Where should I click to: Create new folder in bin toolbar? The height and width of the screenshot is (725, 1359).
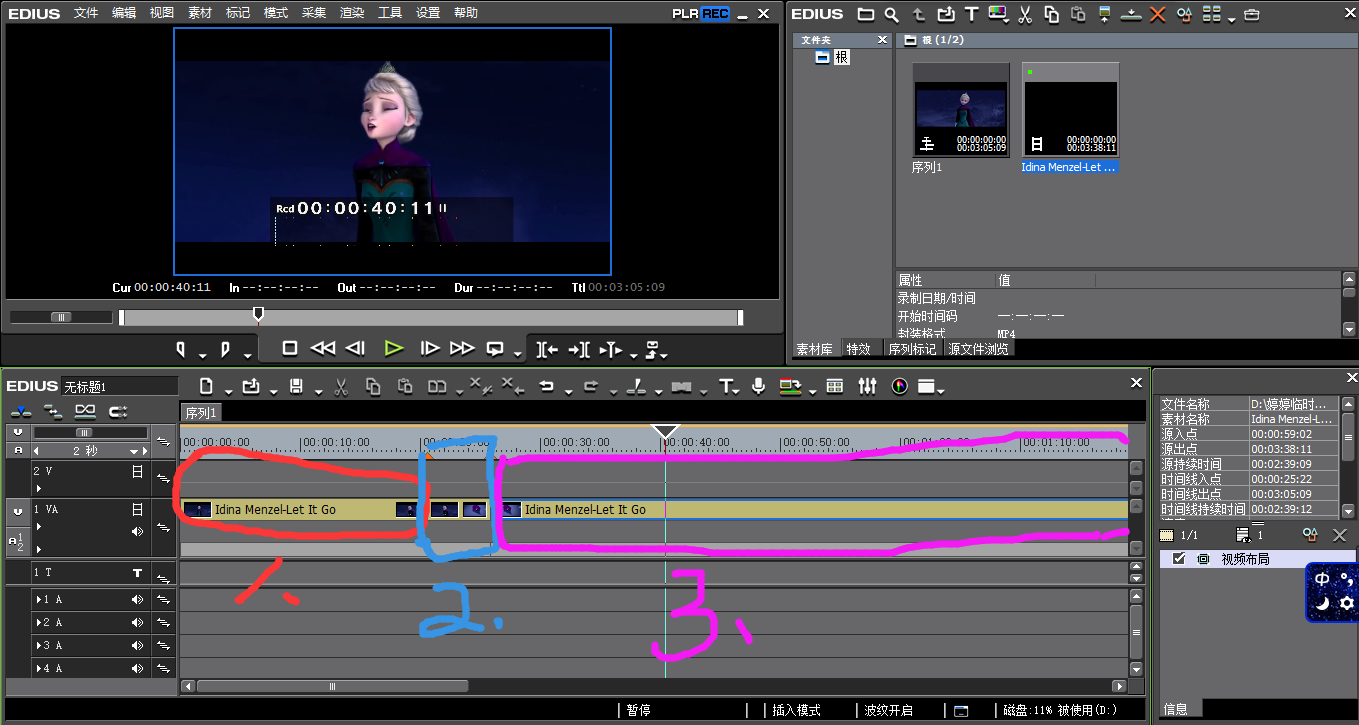[866, 14]
